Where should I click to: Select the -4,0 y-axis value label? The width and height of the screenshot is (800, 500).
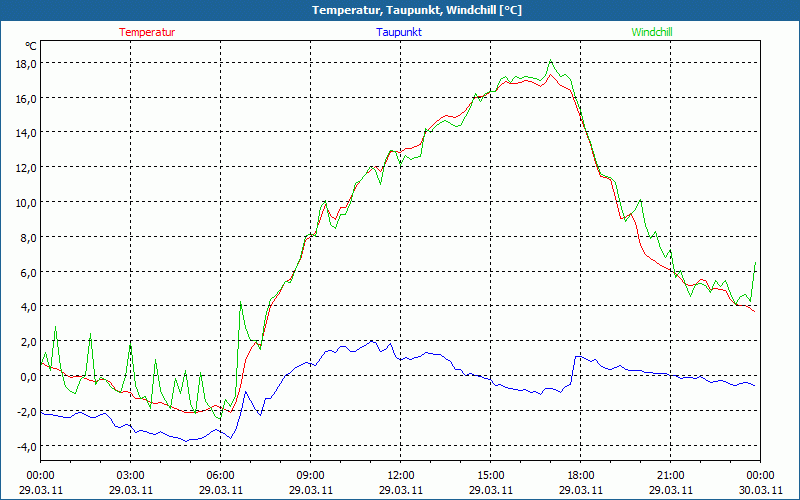pos(25,446)
